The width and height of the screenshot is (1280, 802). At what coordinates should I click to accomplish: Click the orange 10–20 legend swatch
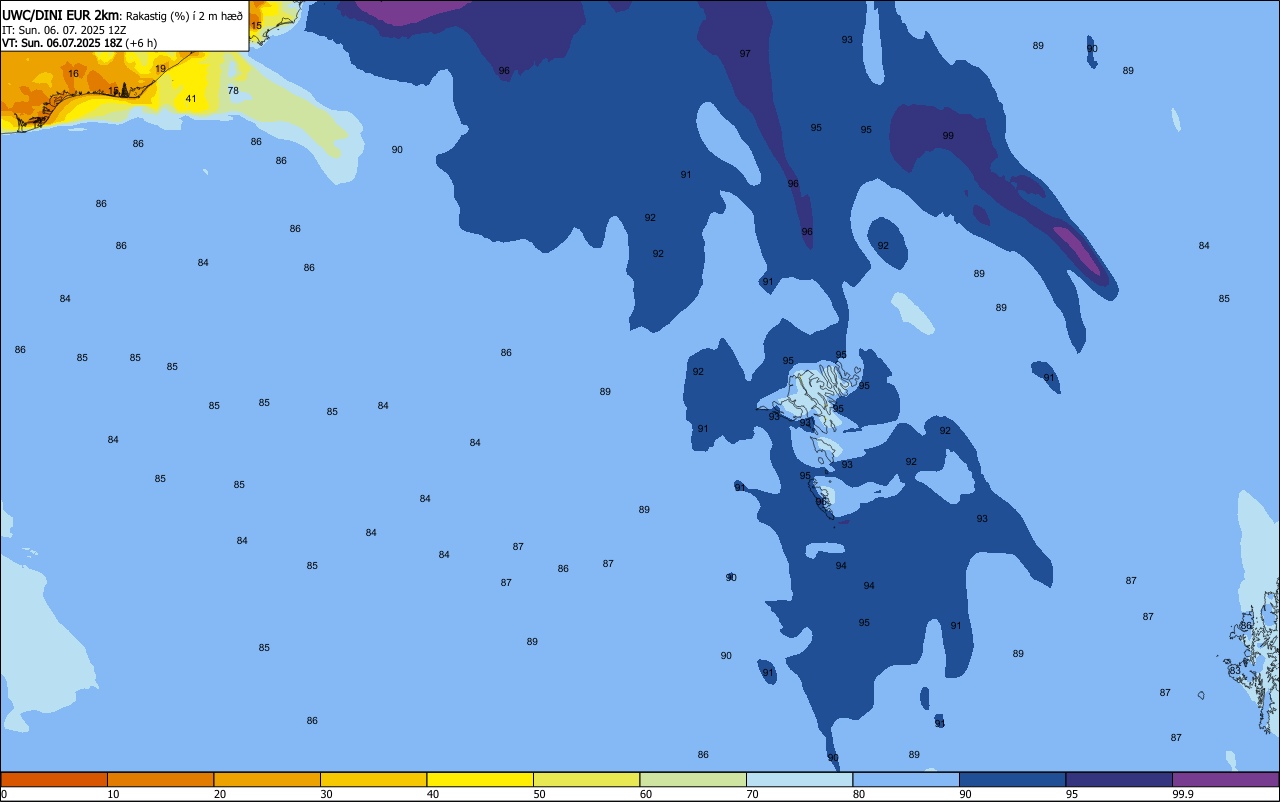pyautogui.click(x=160, y=780)
